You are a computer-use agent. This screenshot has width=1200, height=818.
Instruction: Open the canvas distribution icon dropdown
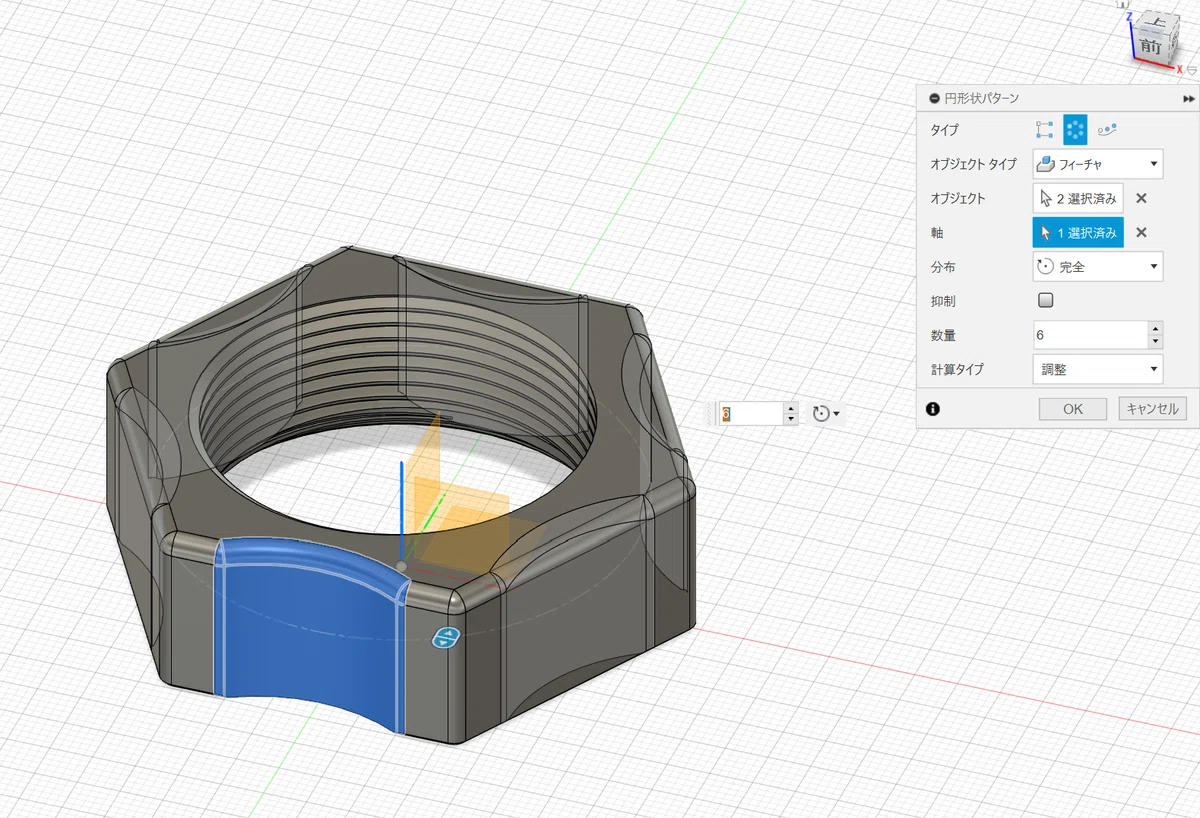[x=826, y=413]
